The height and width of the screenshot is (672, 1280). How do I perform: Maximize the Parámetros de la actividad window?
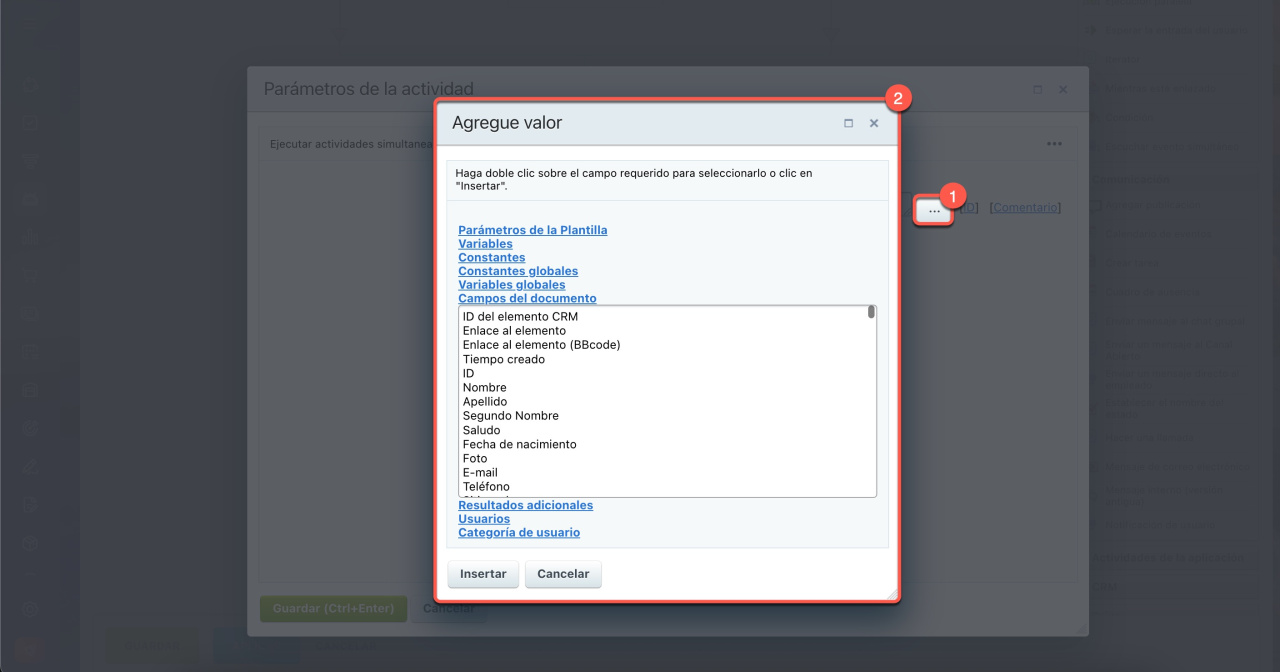tap(1037, 89)
